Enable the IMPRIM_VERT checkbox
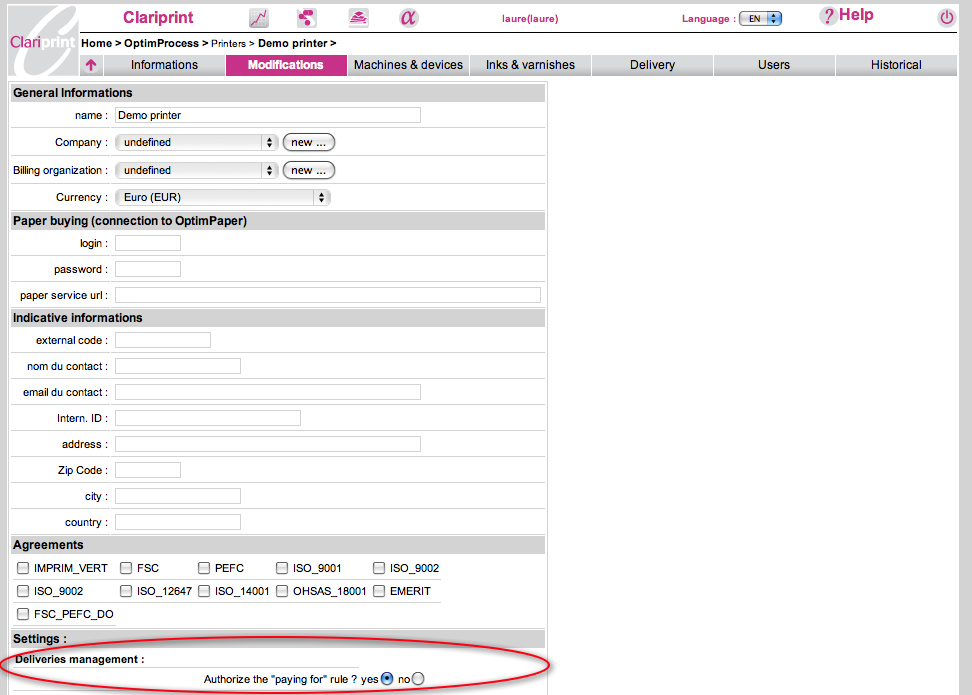Image resolution: width=972 pixels, height=695 pixels. point(23,568)
